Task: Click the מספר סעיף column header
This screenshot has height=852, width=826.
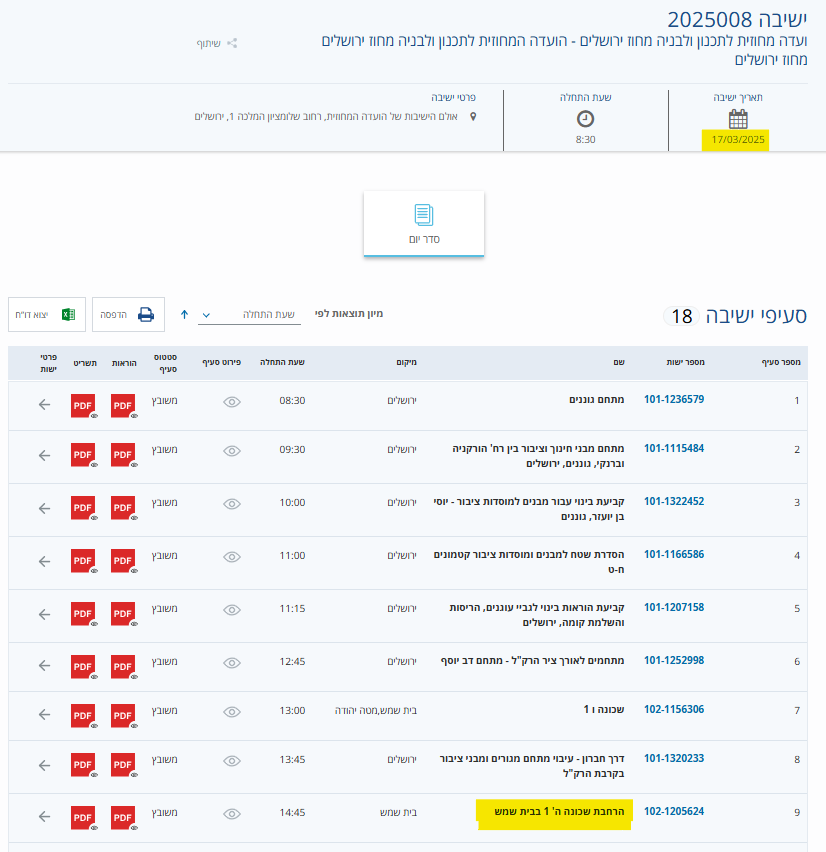Action: tap(781, 362)
